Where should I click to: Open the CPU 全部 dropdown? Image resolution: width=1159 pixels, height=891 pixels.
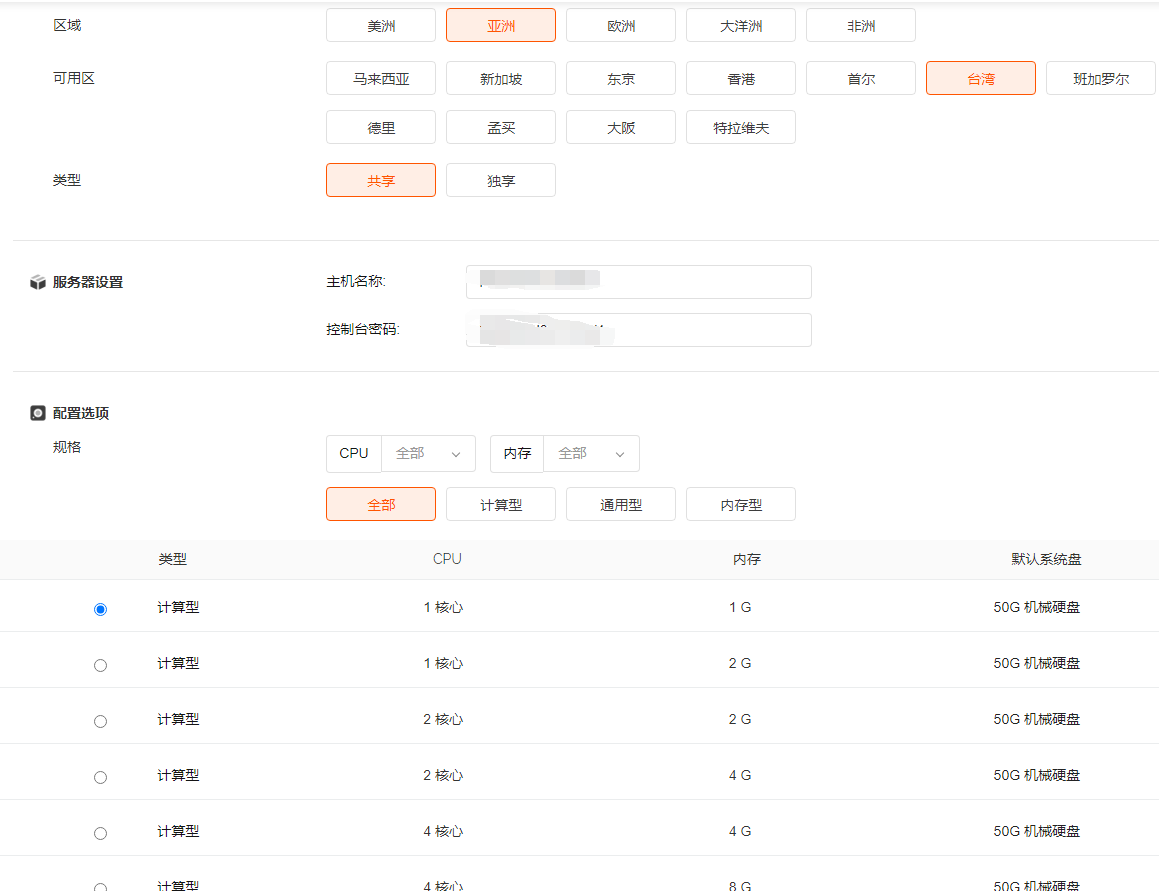click(428, 454)
